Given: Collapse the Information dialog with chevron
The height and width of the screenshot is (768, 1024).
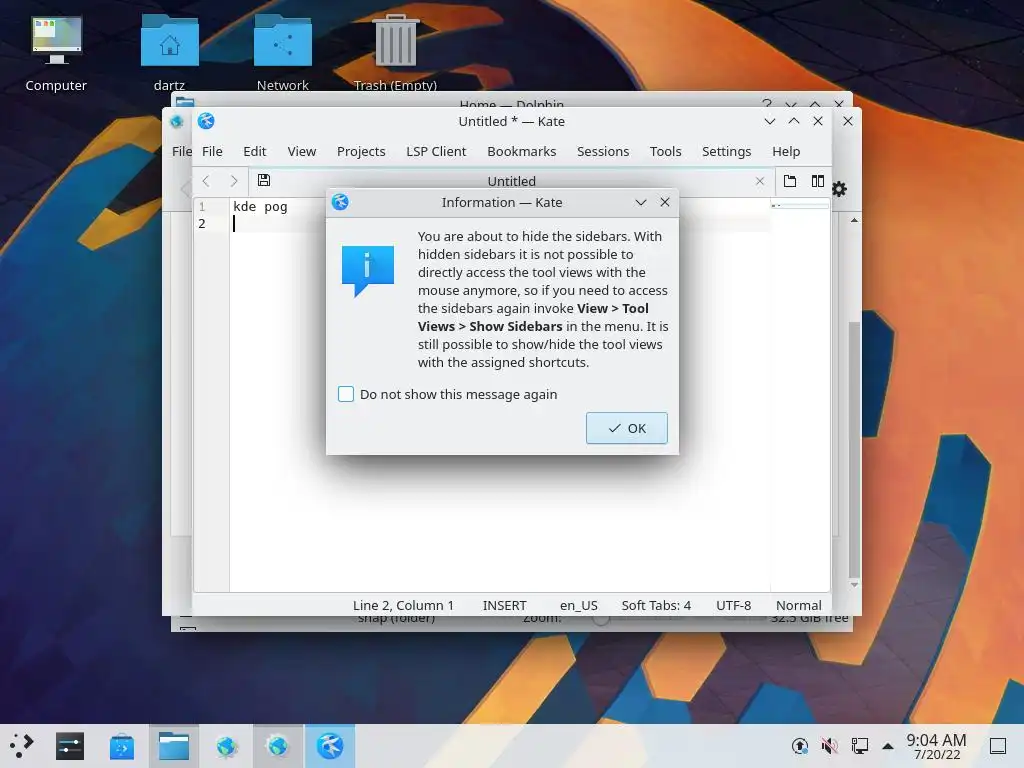Looking at the screenshot, I should click(x=641, y=202).
